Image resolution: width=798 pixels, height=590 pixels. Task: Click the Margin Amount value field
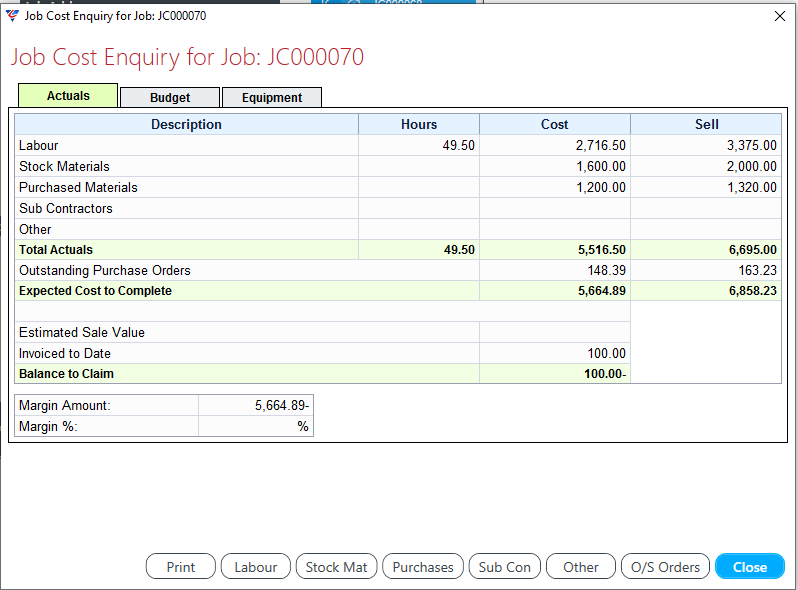(x=255, y=405)
